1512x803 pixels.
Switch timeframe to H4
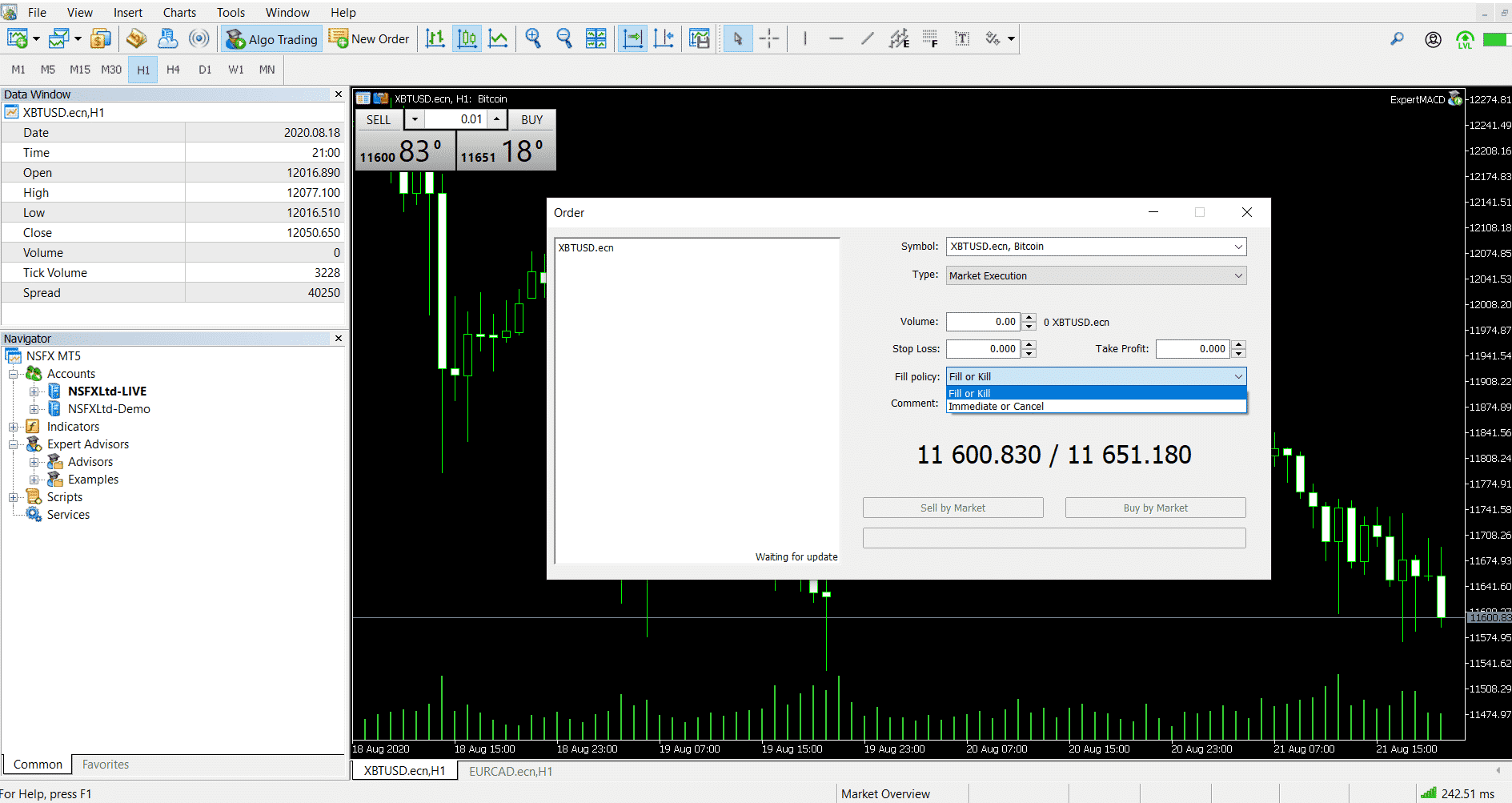(x=173, y=70)
